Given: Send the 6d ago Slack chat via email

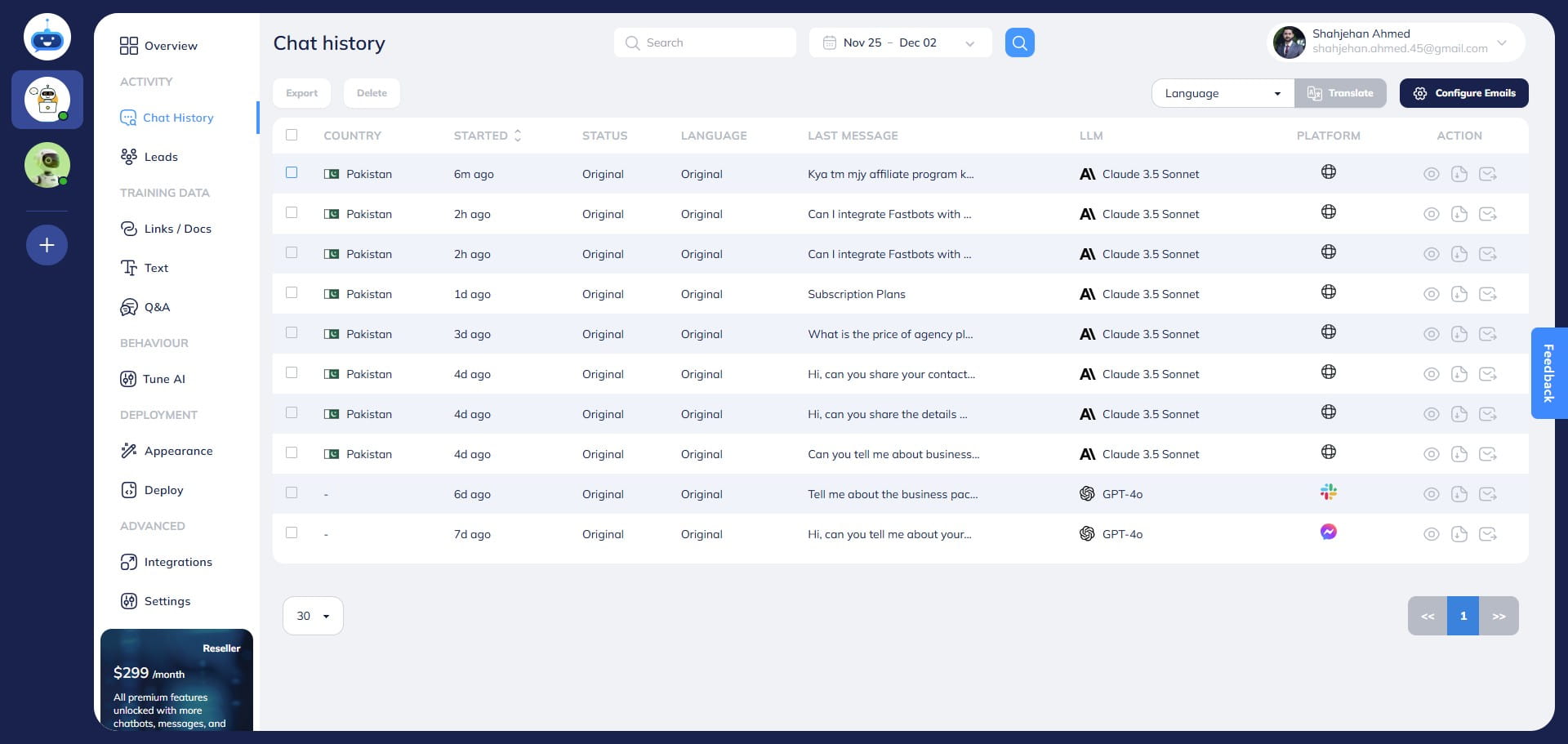Looking at the screenshot, I should (x=1489, y=494).
